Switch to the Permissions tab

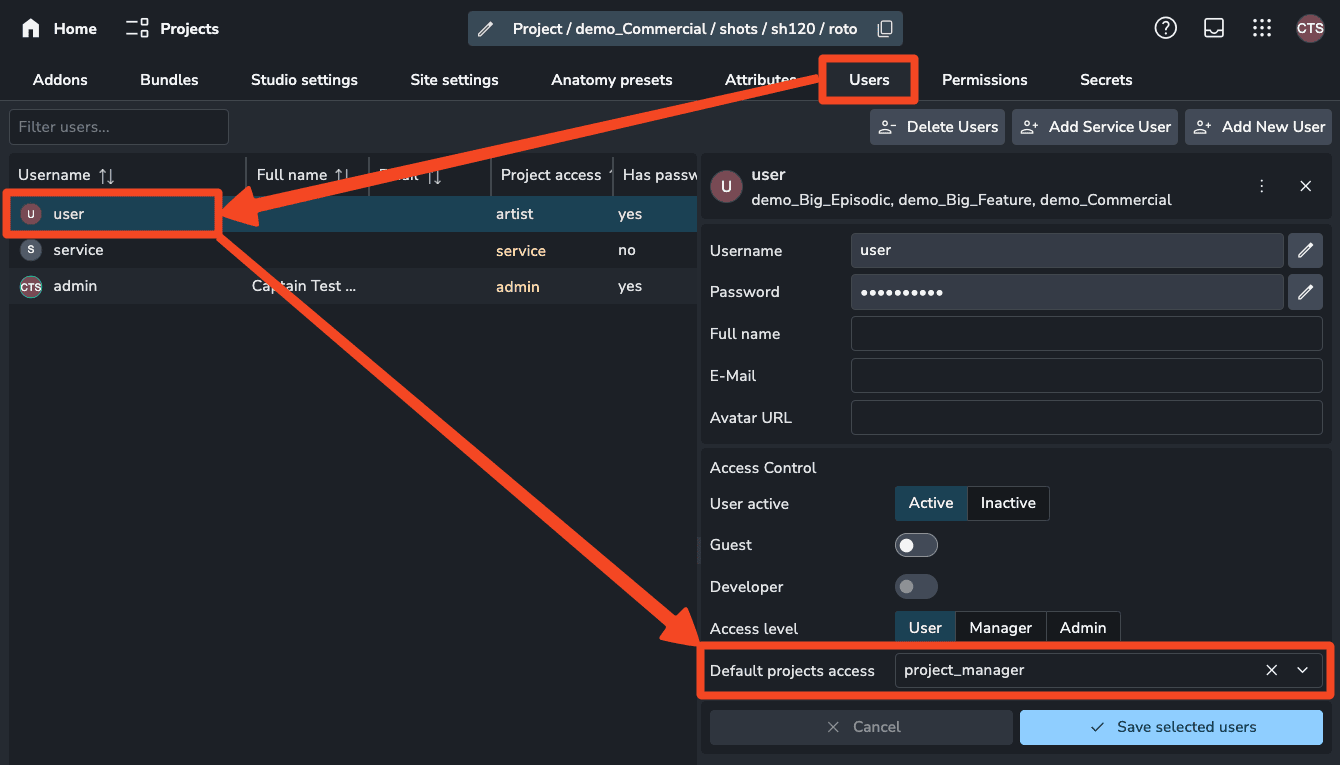tap(984, 79)
